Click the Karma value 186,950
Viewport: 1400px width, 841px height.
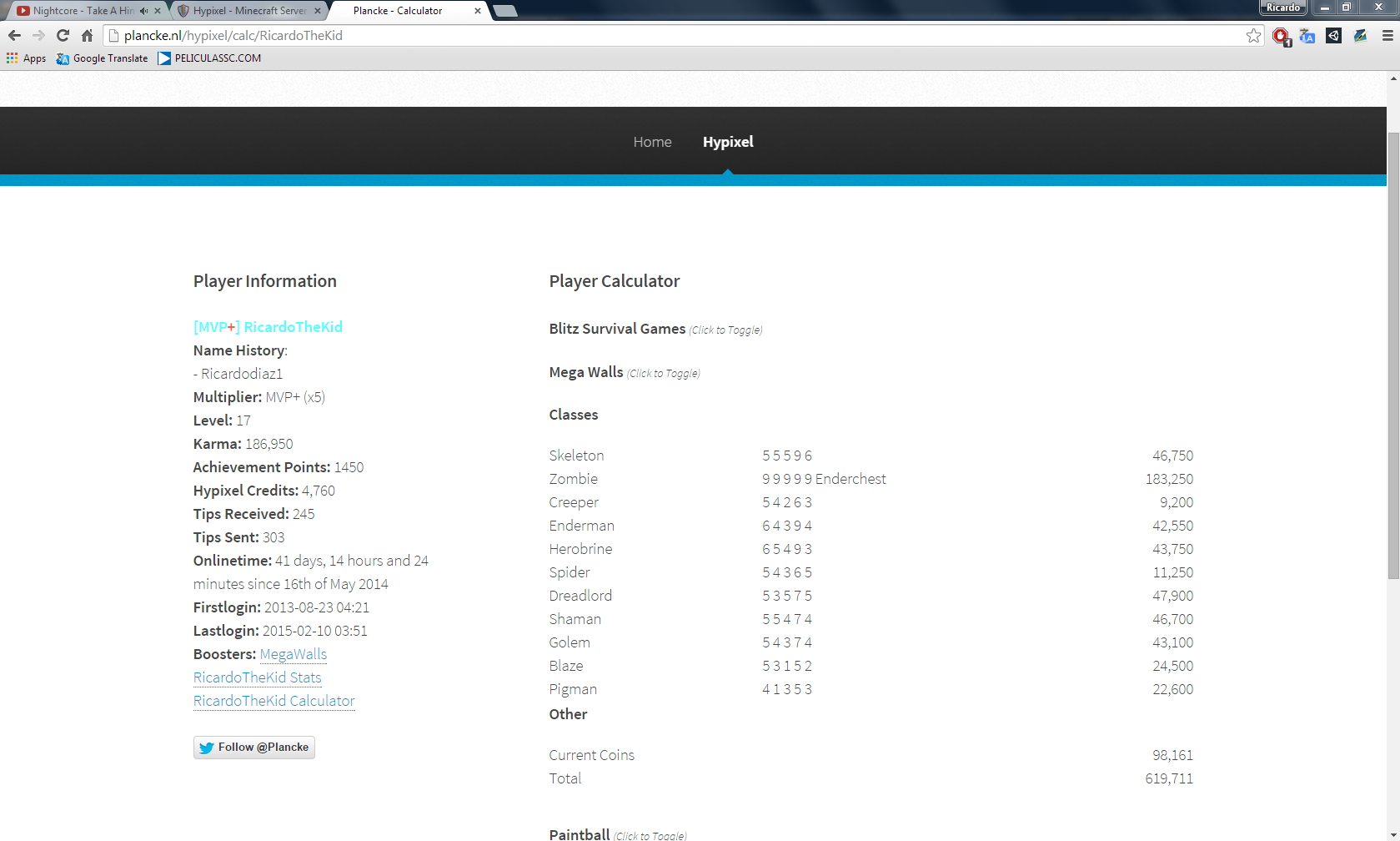click(269, 444)
